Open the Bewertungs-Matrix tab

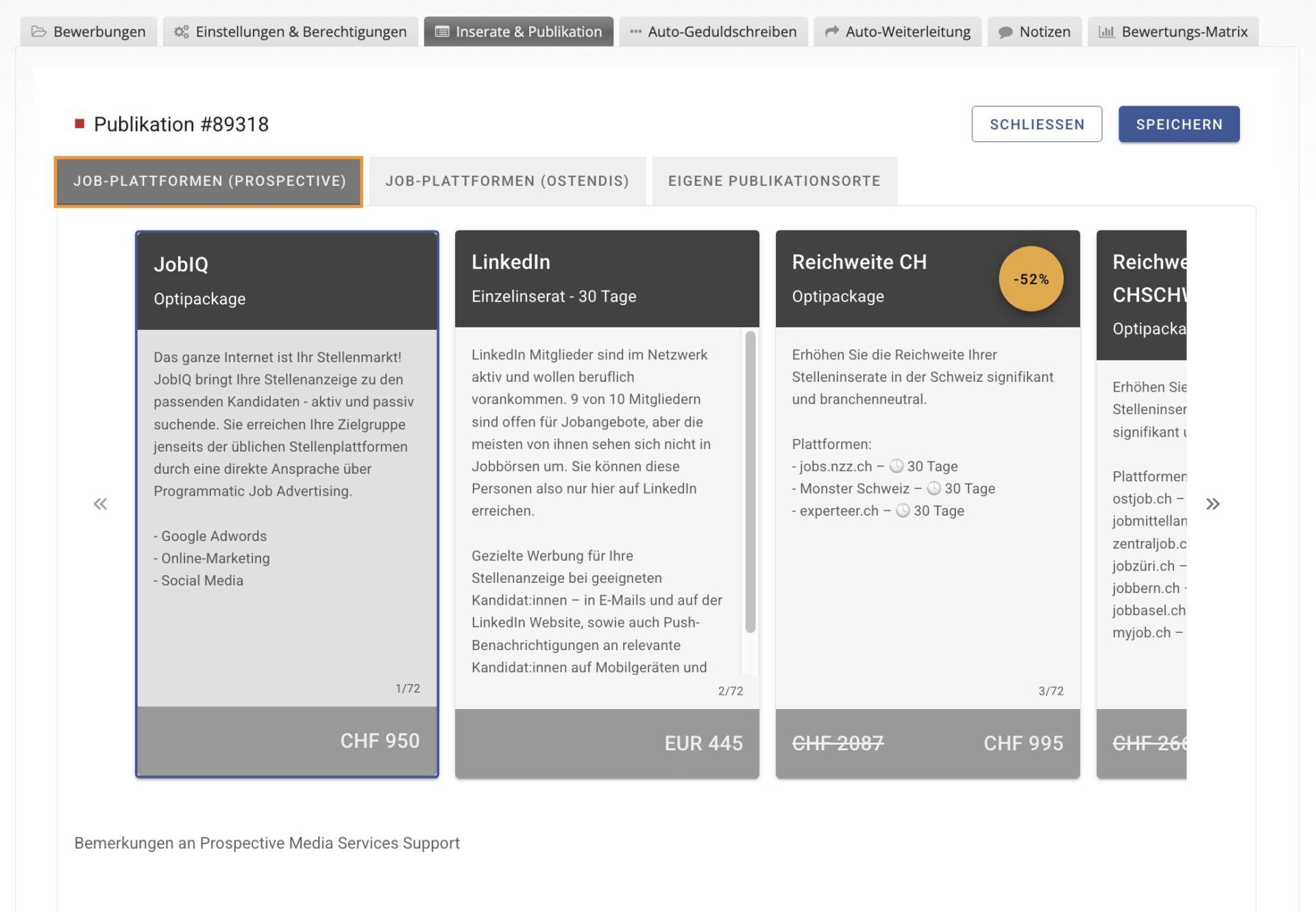coord(1173,32)
